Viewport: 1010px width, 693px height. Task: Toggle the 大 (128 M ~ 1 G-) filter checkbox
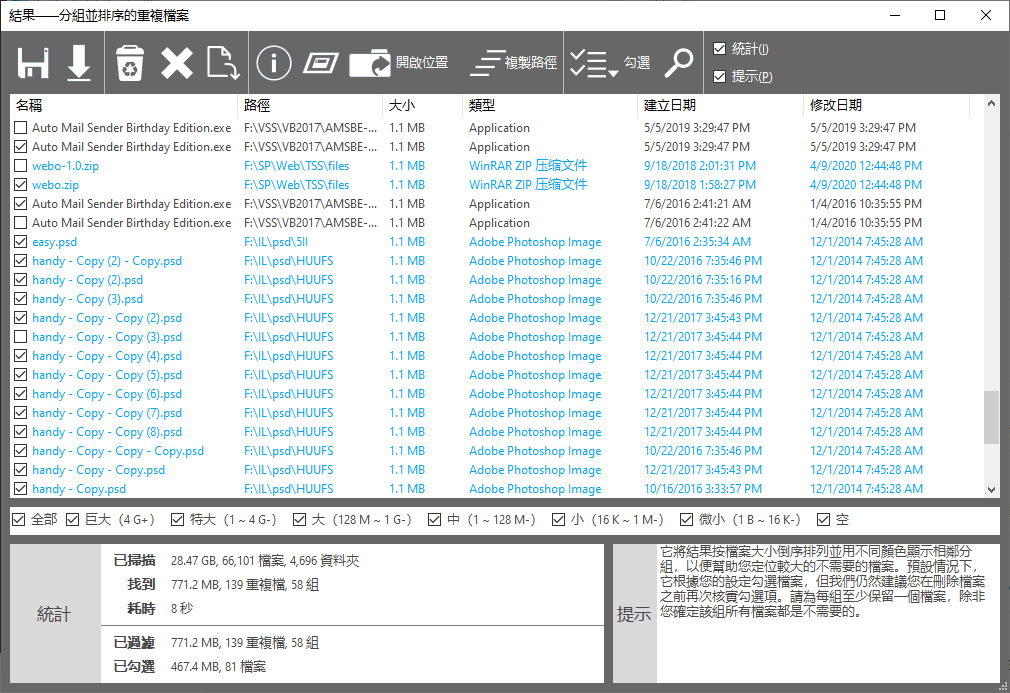coord(299,520)
